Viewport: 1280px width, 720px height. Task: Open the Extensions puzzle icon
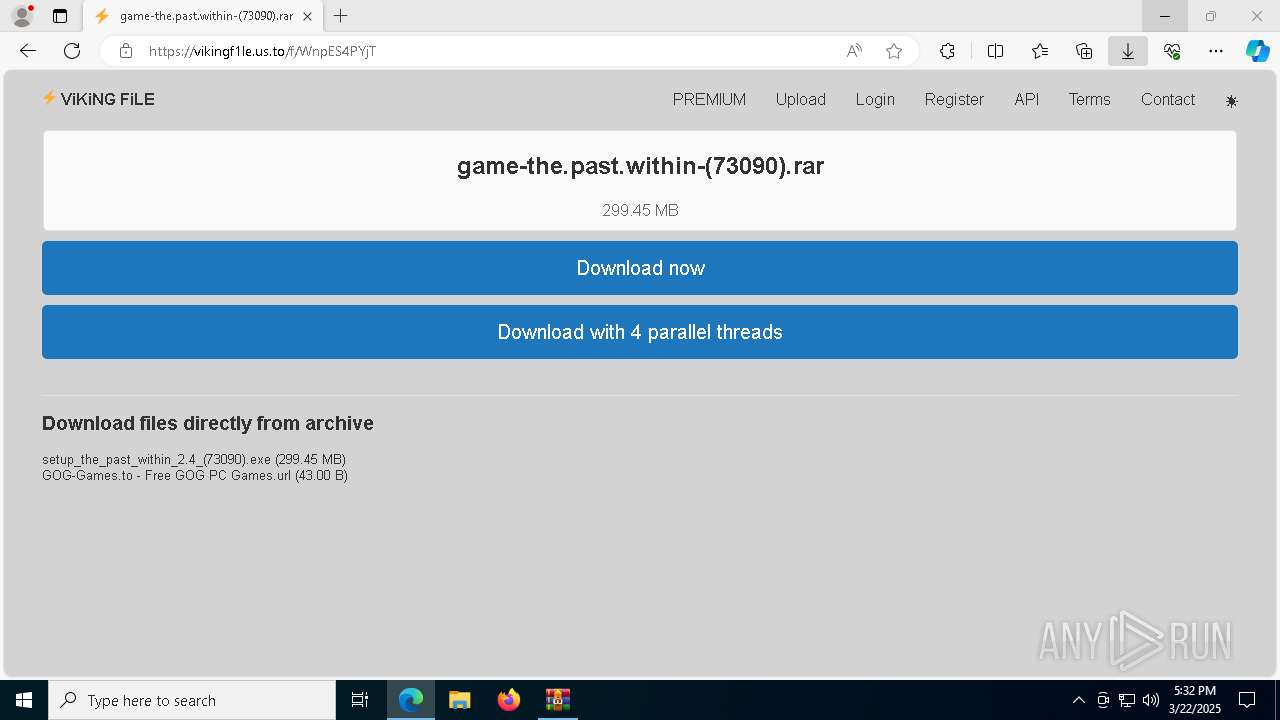[x=947, y=51]
